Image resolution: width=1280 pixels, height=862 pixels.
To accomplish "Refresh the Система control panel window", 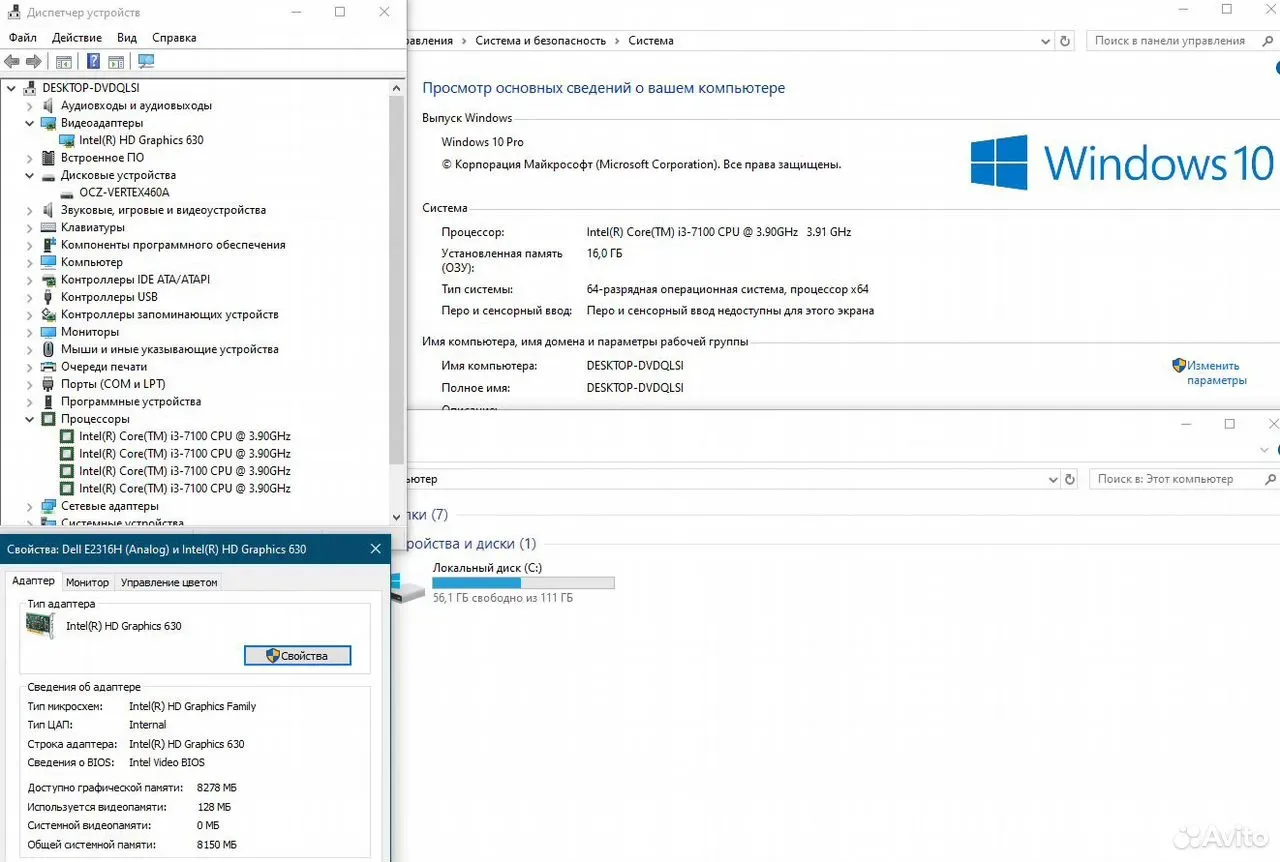I will (x=1066, y=41).
